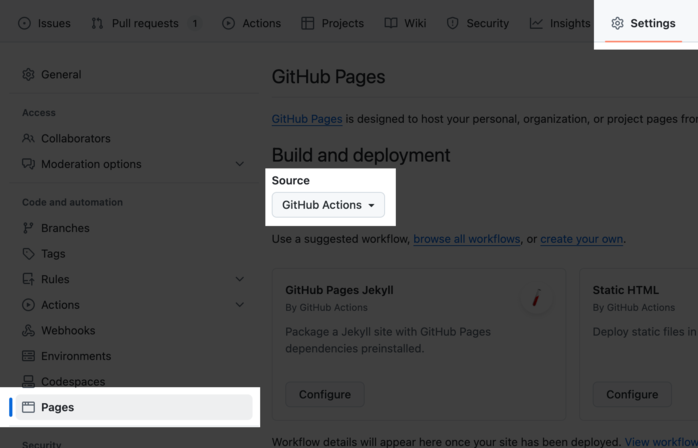Click the pull request branch icon
Viewport: 698px width, 448px height.
pos(97,23)
